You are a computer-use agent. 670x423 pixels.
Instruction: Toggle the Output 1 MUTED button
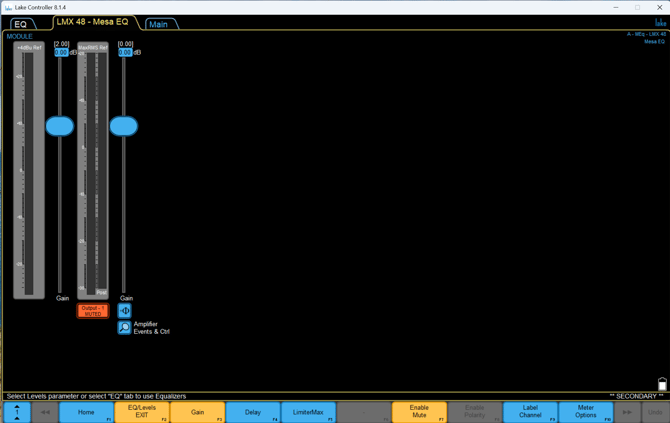93,311
